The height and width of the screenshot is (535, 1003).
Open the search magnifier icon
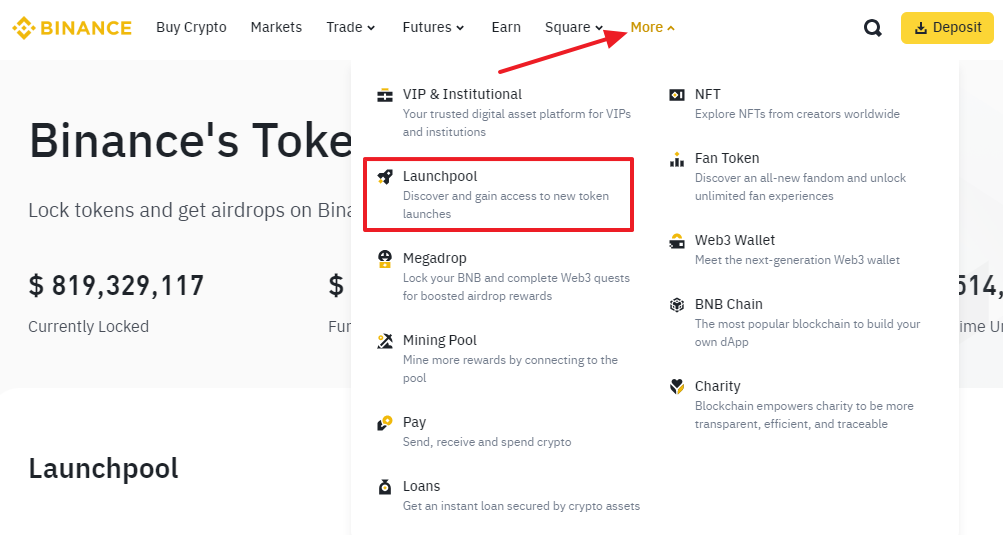tap(873, 28)
